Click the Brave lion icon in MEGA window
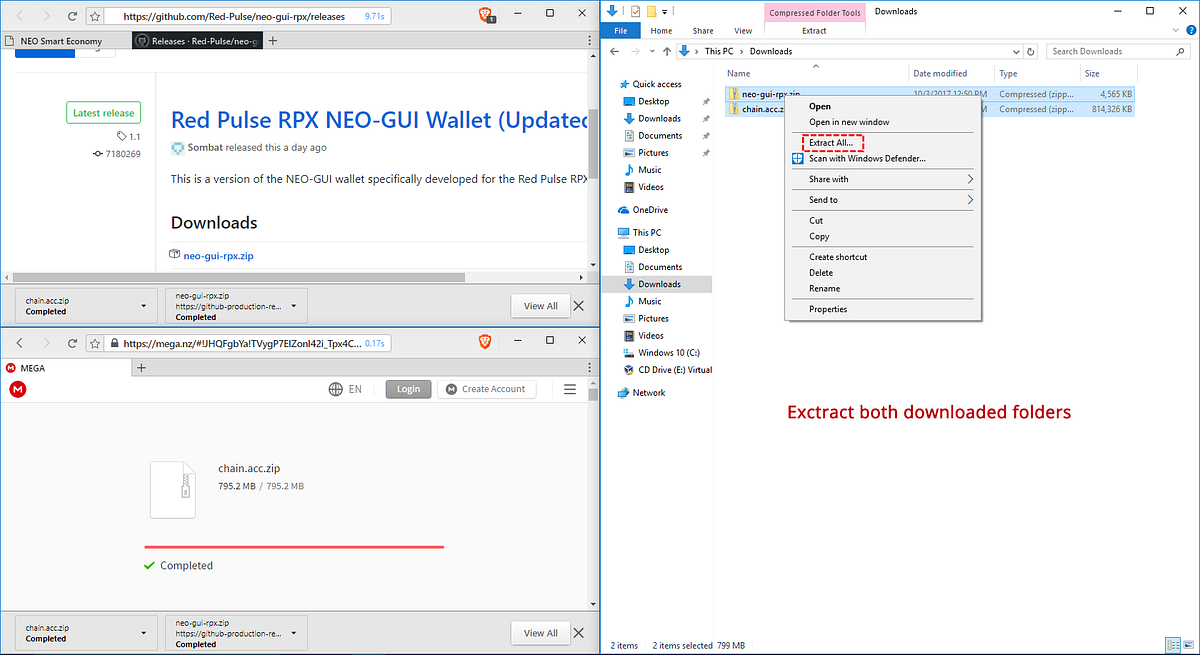Viewport: 1200px width, 655px height. [x=485, y=342]
